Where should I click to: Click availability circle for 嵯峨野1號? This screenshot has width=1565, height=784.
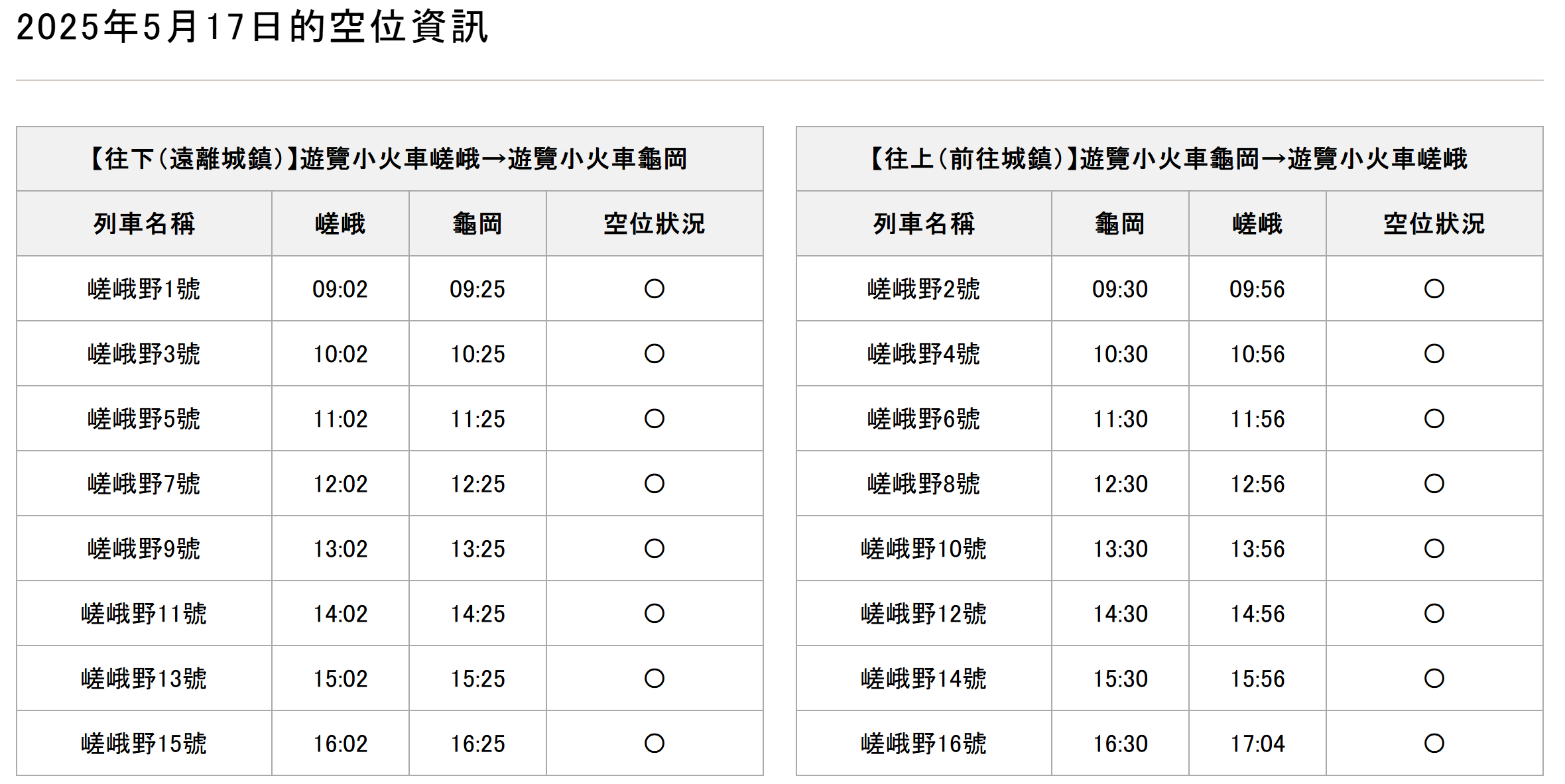[654, 289]
